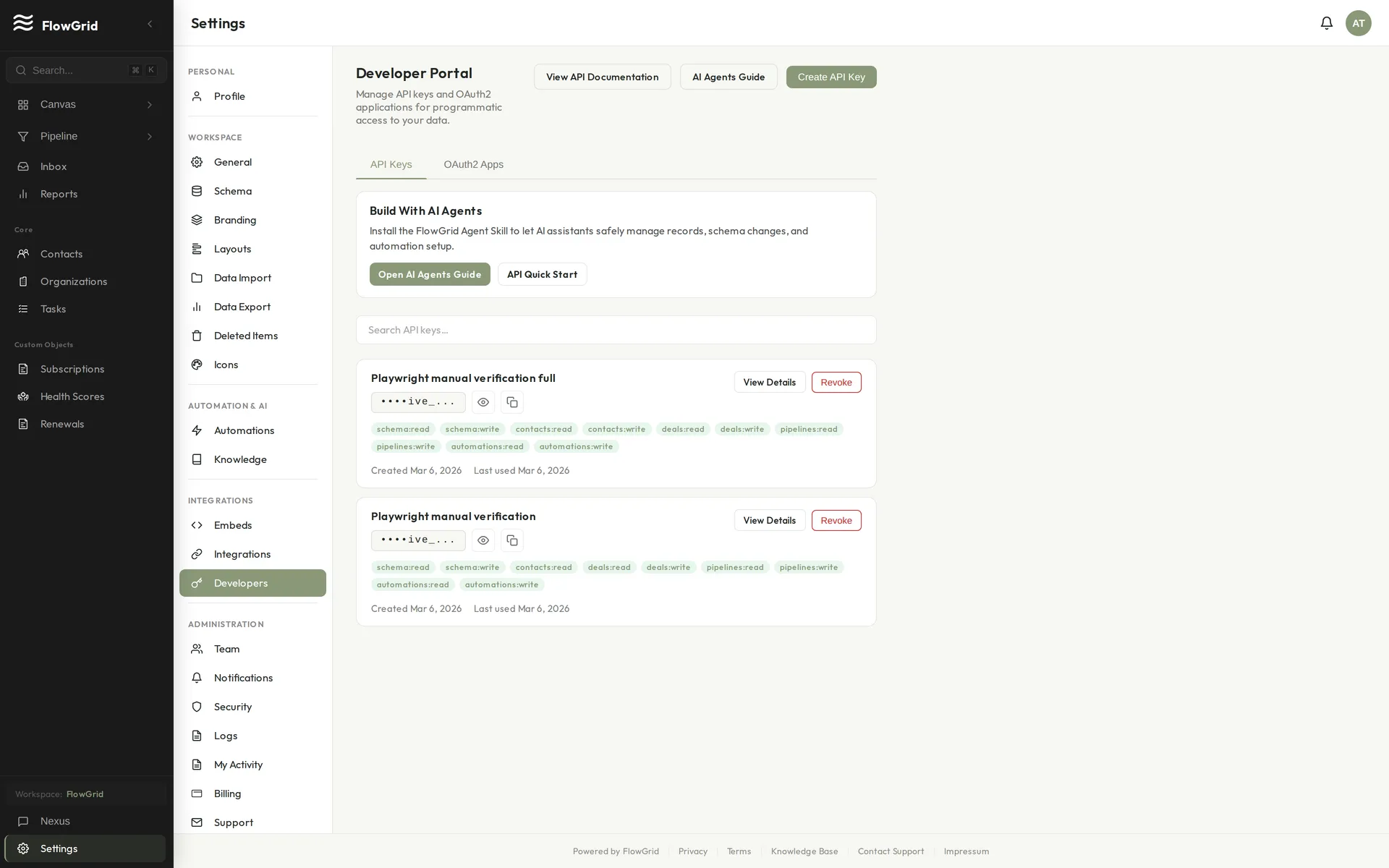Viewport: 1389px width, 868px height.
Task: Copy the 'verification full' API key
Action: click(x=512, y=402)
